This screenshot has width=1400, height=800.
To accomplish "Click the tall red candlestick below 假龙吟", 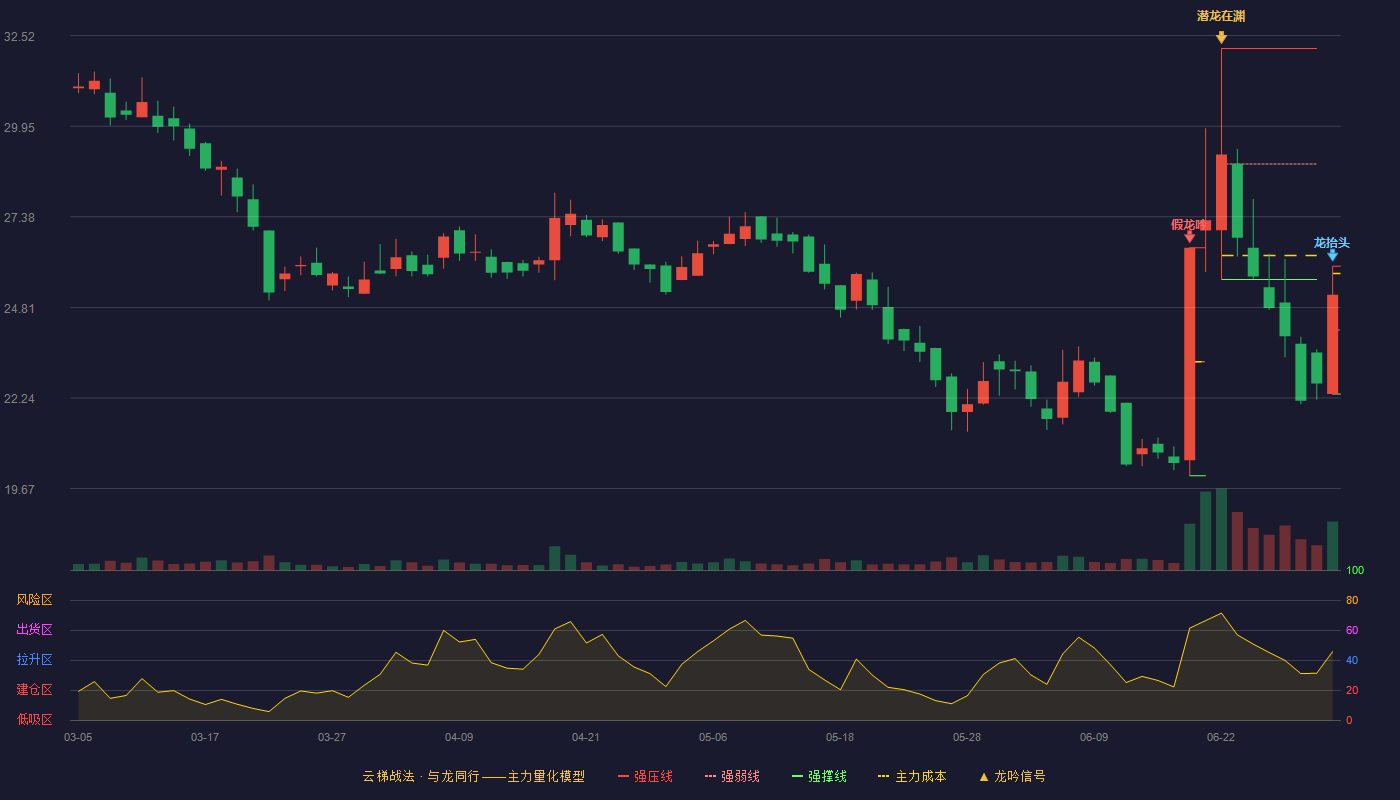I will click(x=1189, y=354).
